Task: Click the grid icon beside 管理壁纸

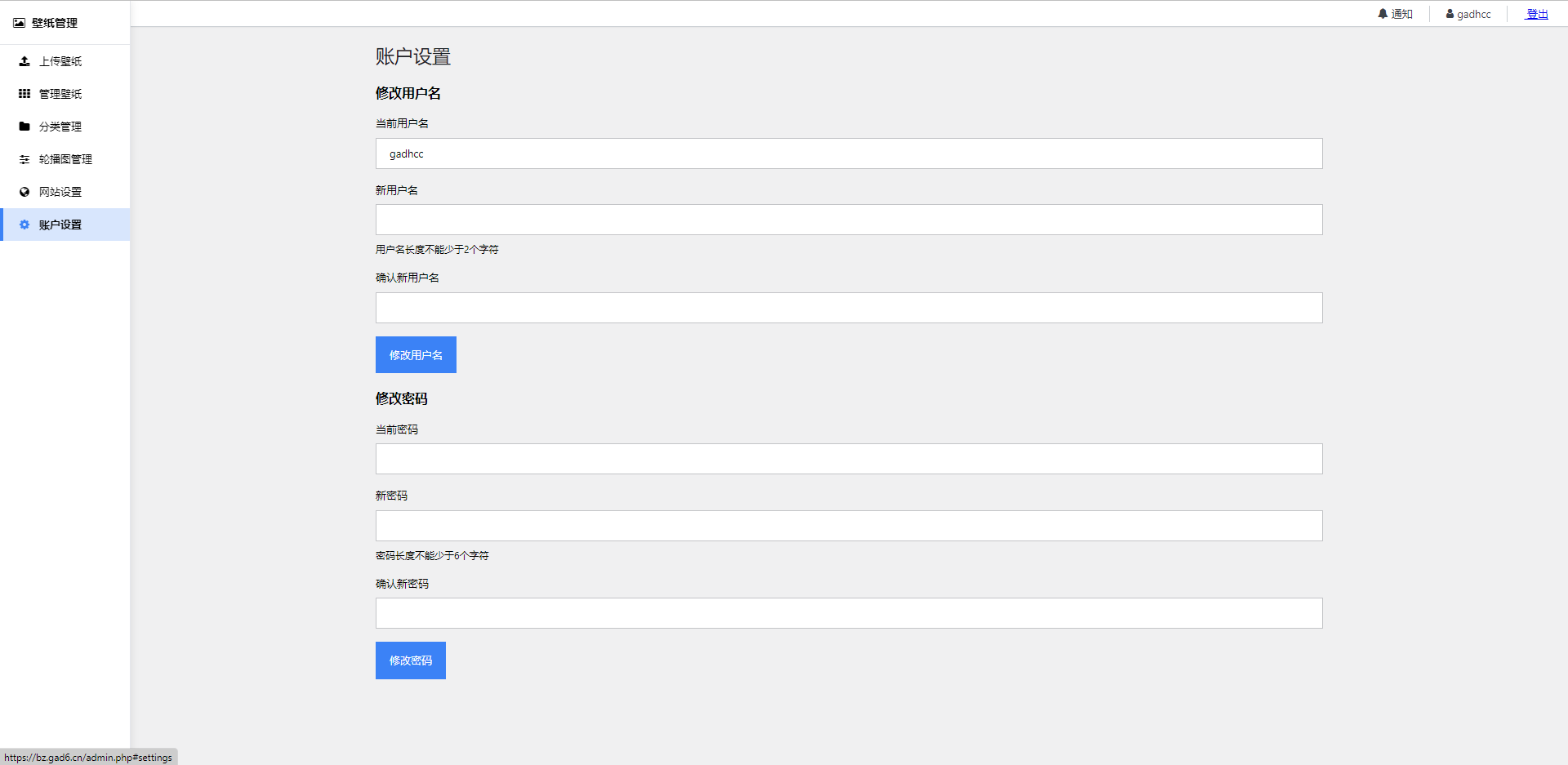Action: pos(24,94)
